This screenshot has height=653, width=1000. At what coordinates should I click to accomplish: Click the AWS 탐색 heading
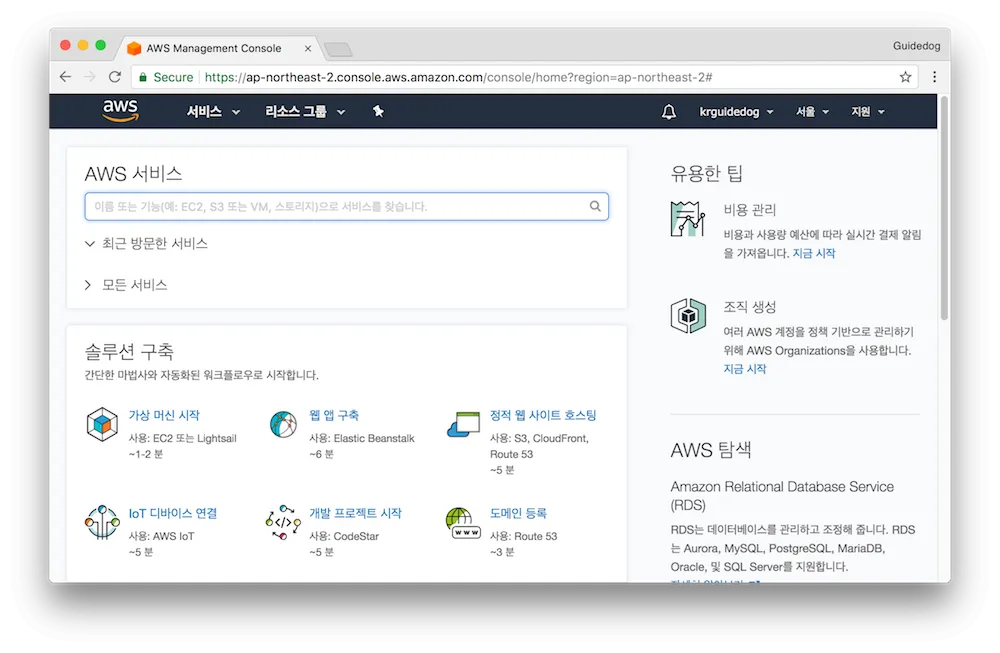(710, 450)
